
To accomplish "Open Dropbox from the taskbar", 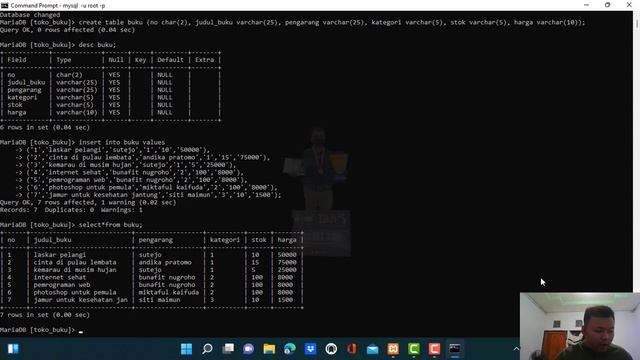I will click(x=311, y=349).
